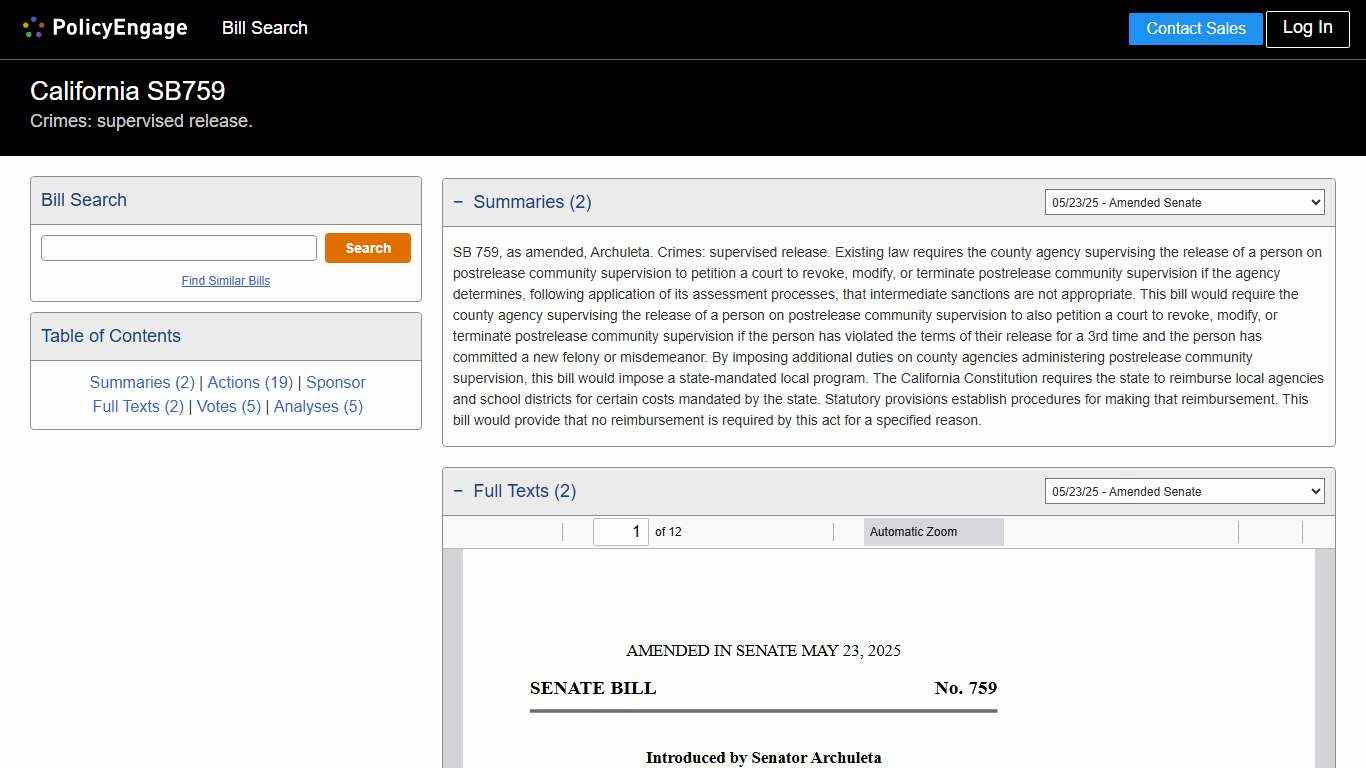Click the orange Search button

pos(367,247)
